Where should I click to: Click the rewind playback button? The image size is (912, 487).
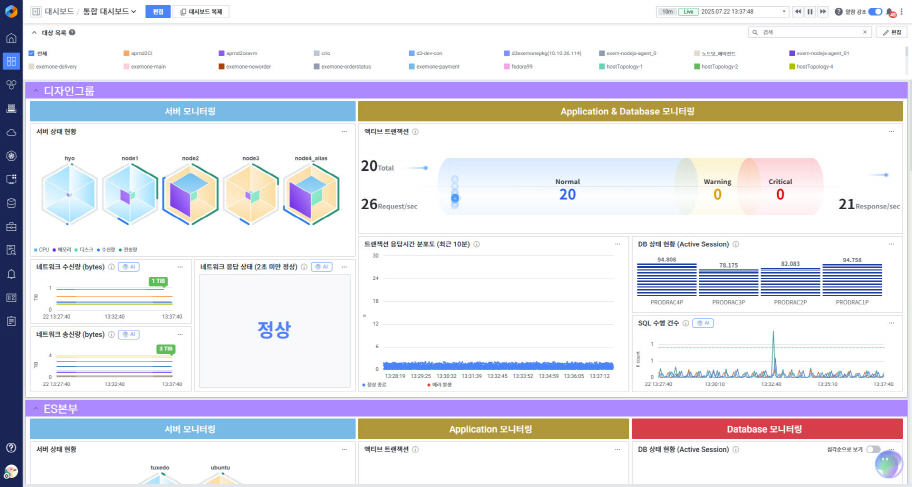[797, 12]
